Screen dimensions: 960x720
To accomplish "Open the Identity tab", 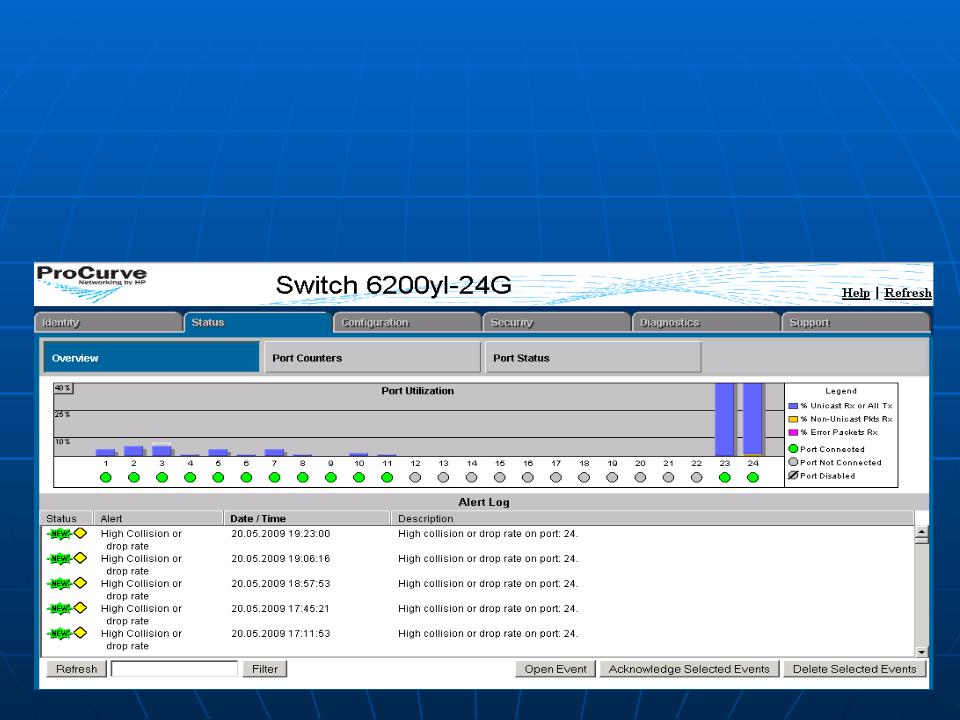I will click(x=108, y=323).
